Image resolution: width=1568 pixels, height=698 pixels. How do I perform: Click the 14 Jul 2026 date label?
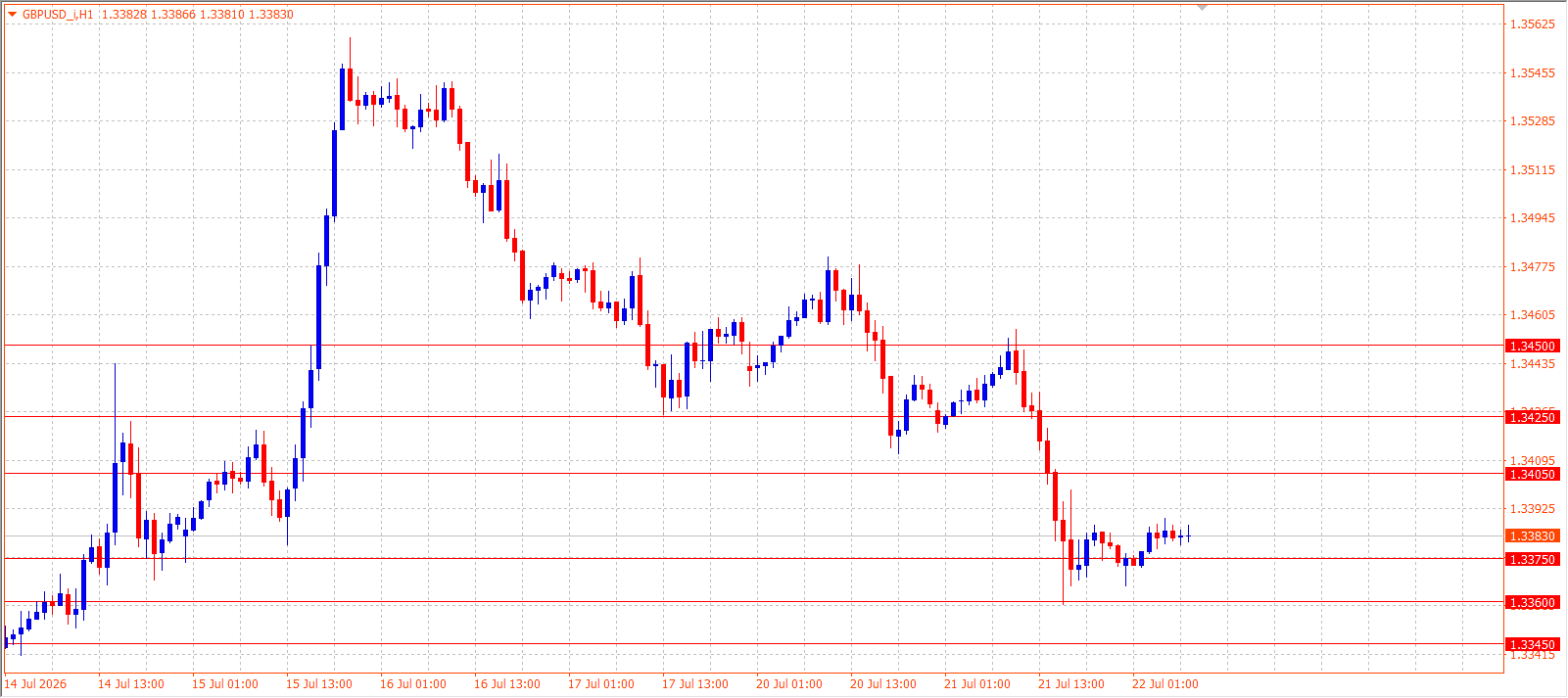[x=36, y=684]
